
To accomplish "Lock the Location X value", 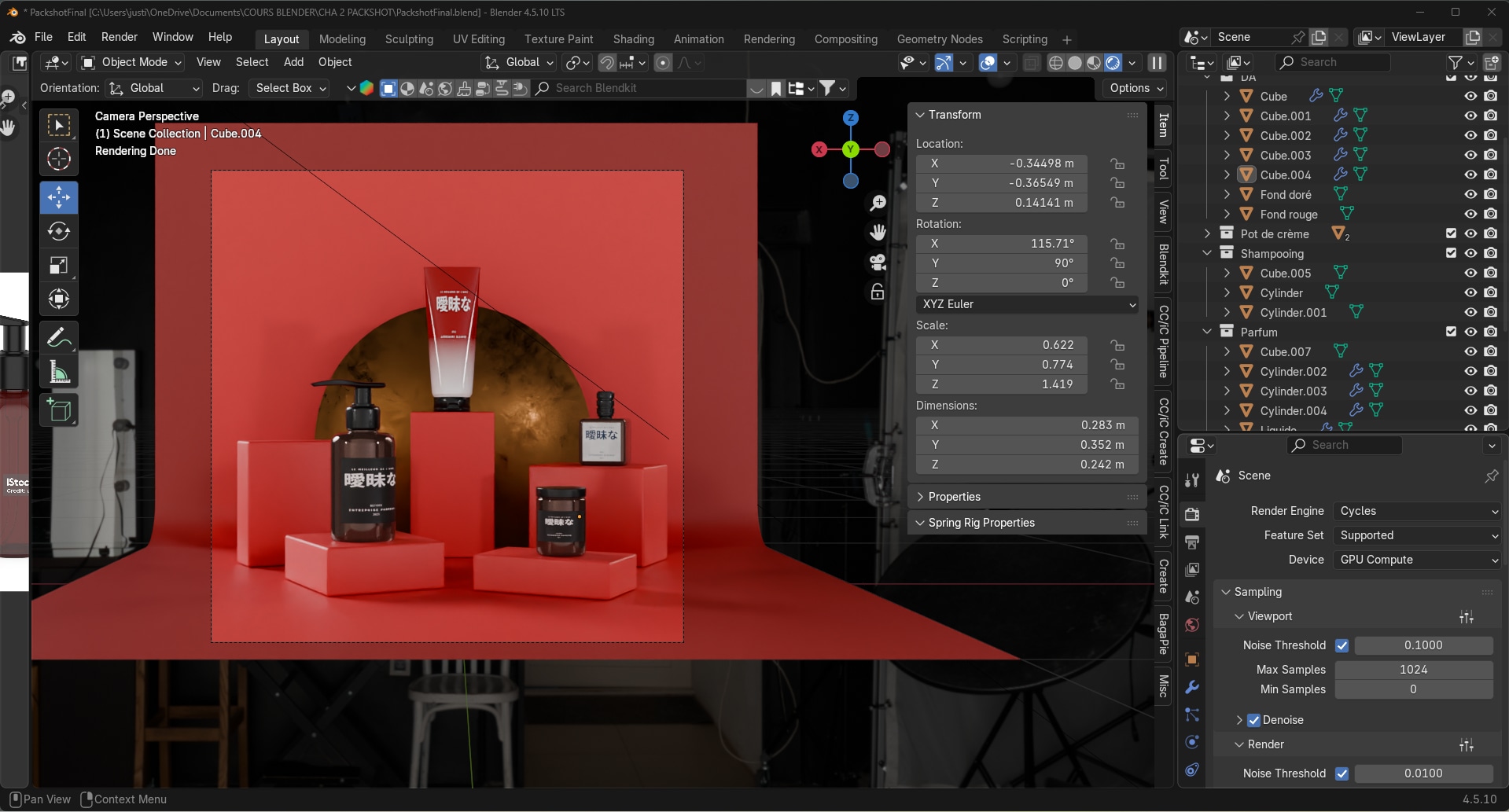I will [1117, 164].
